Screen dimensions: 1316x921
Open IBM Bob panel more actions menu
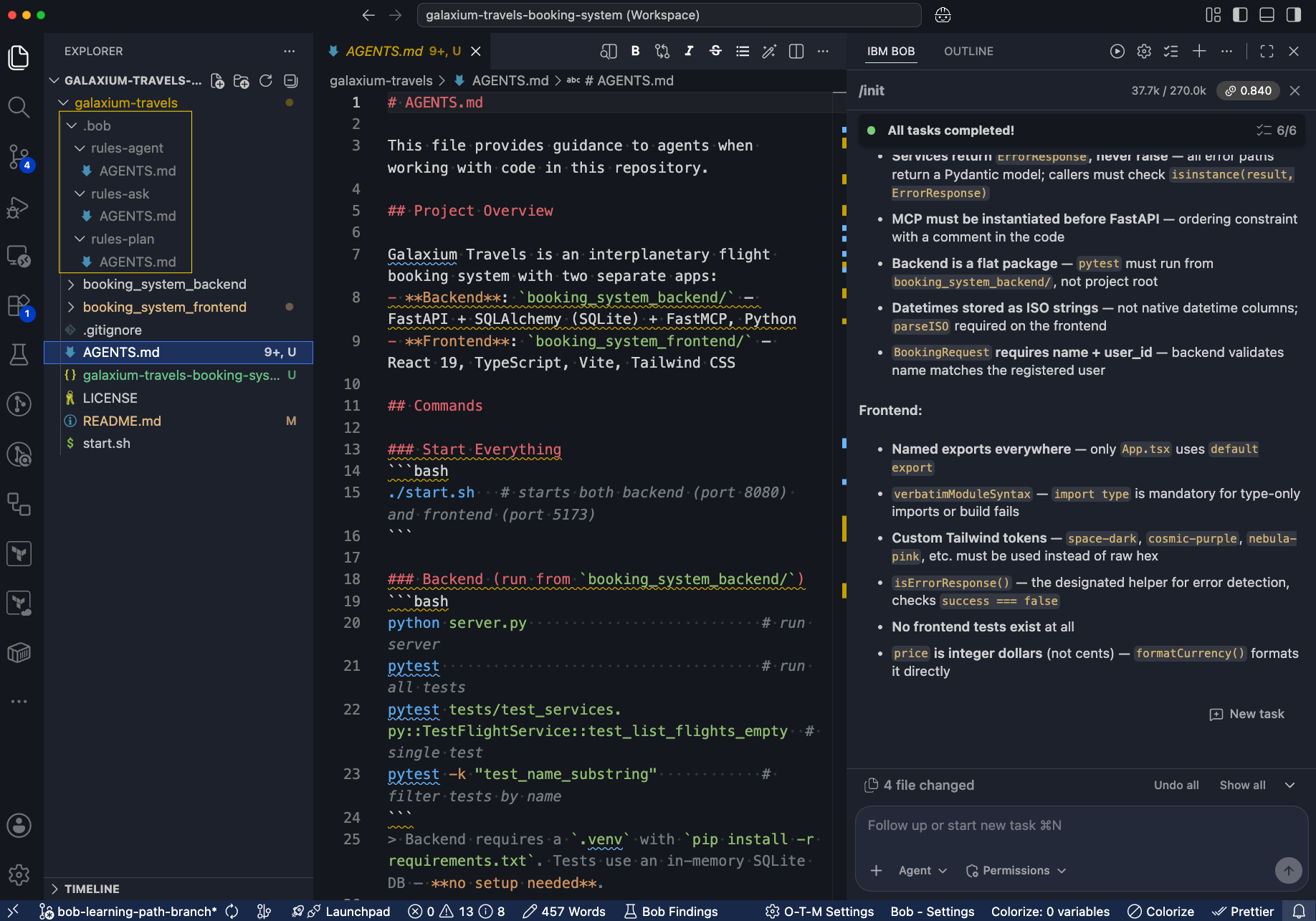(x=1227, y=51)
